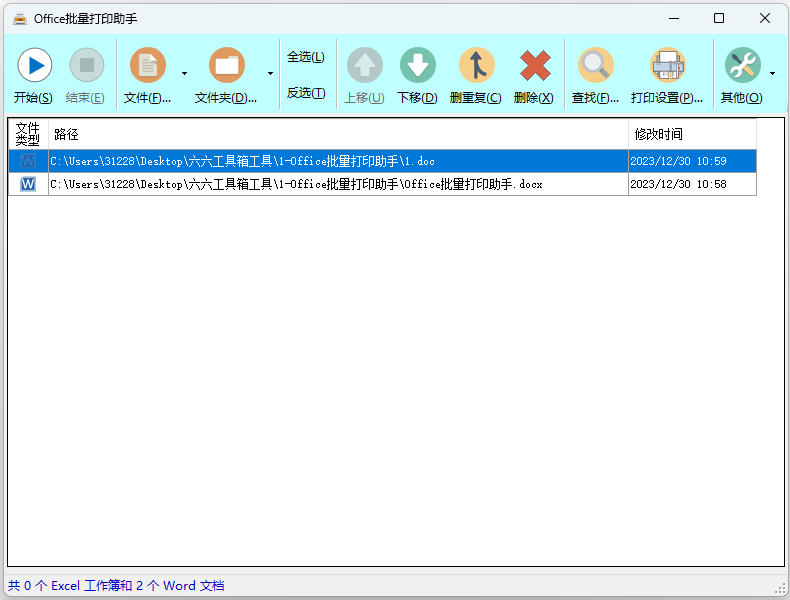790x600 pixels.
Task: Click the 结束(E) stop icon
Action: [x=87, y=65]
